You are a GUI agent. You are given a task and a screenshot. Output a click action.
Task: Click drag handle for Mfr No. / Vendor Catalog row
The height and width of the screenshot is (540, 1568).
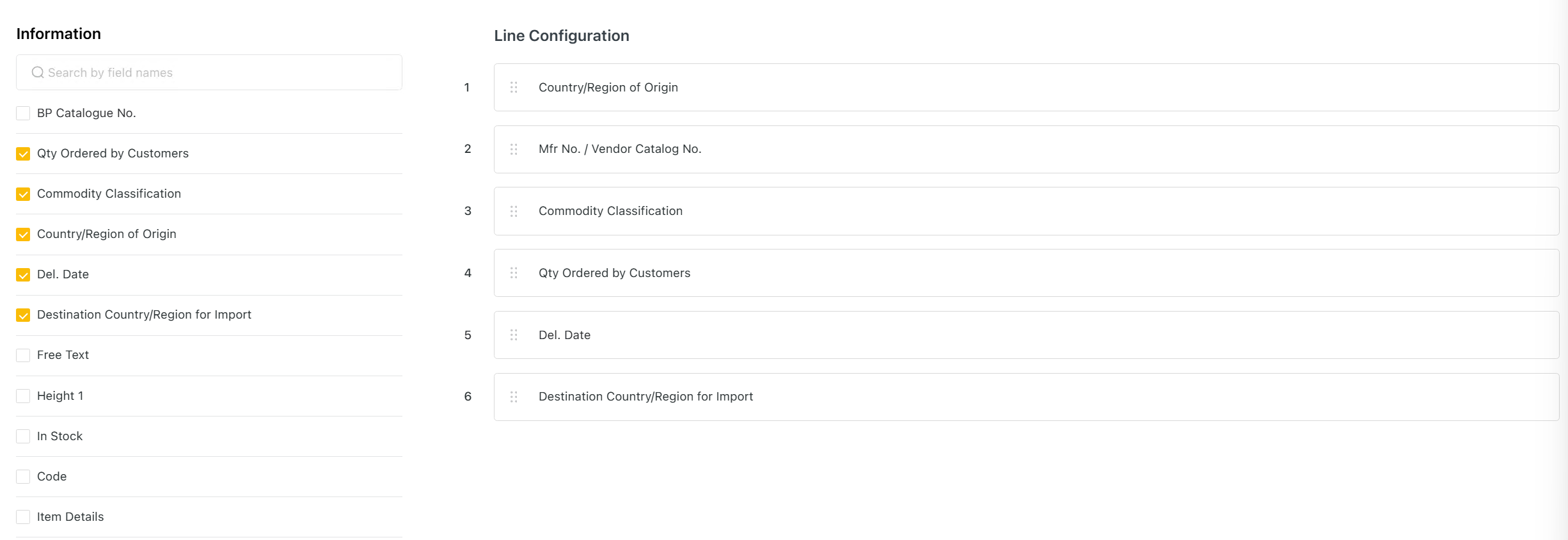(x=514, y=149)
